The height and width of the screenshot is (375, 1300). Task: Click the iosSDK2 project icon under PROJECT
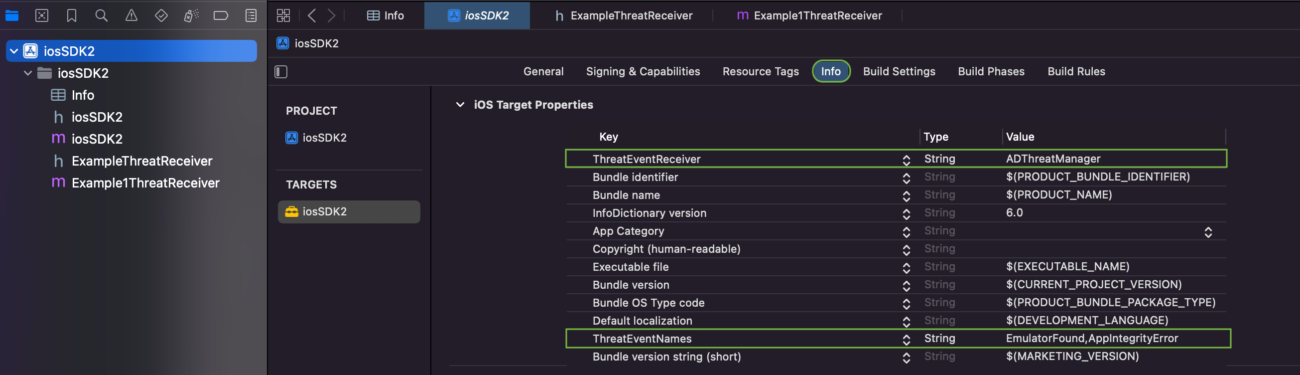point(292,138)
